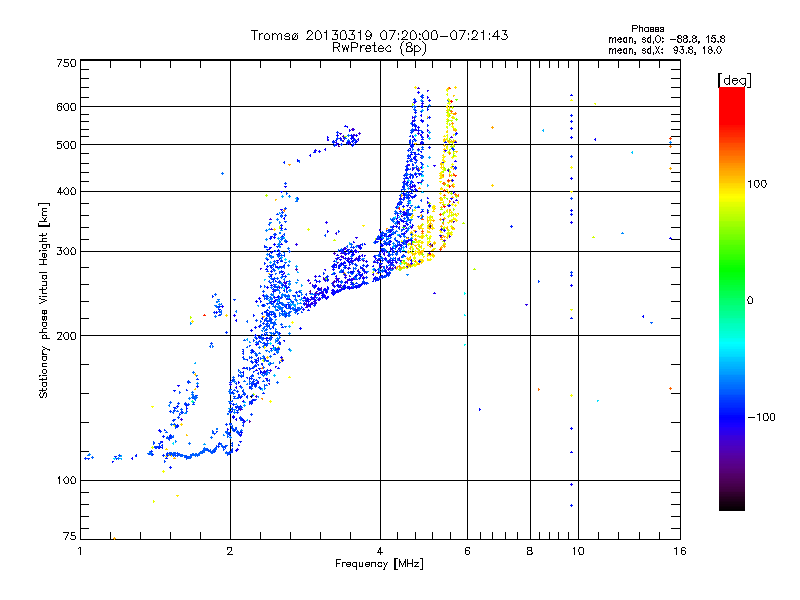Click the x-axis tick label '6'
800x600 pixels.
click(467, 551)
